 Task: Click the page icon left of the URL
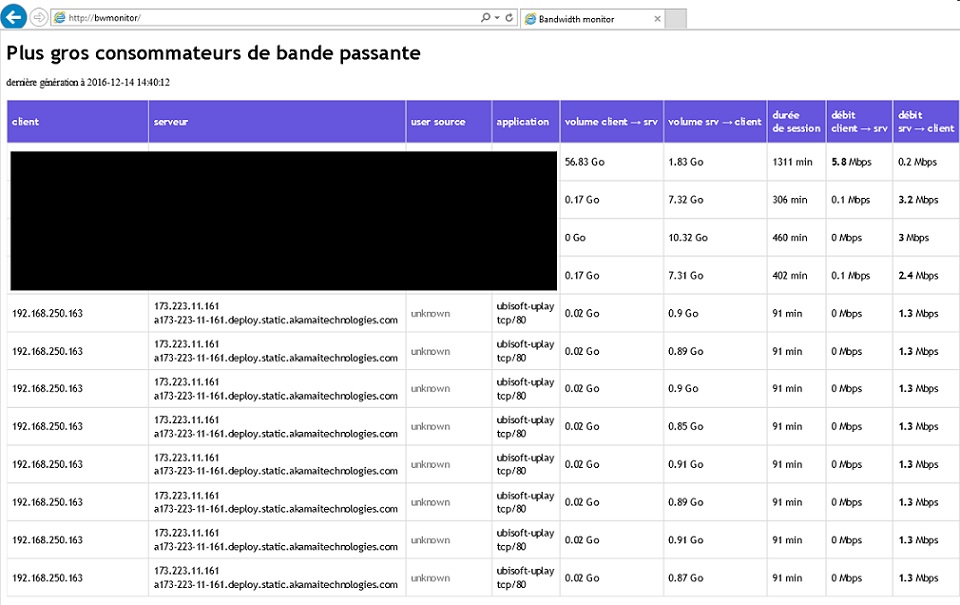point(59,18)
